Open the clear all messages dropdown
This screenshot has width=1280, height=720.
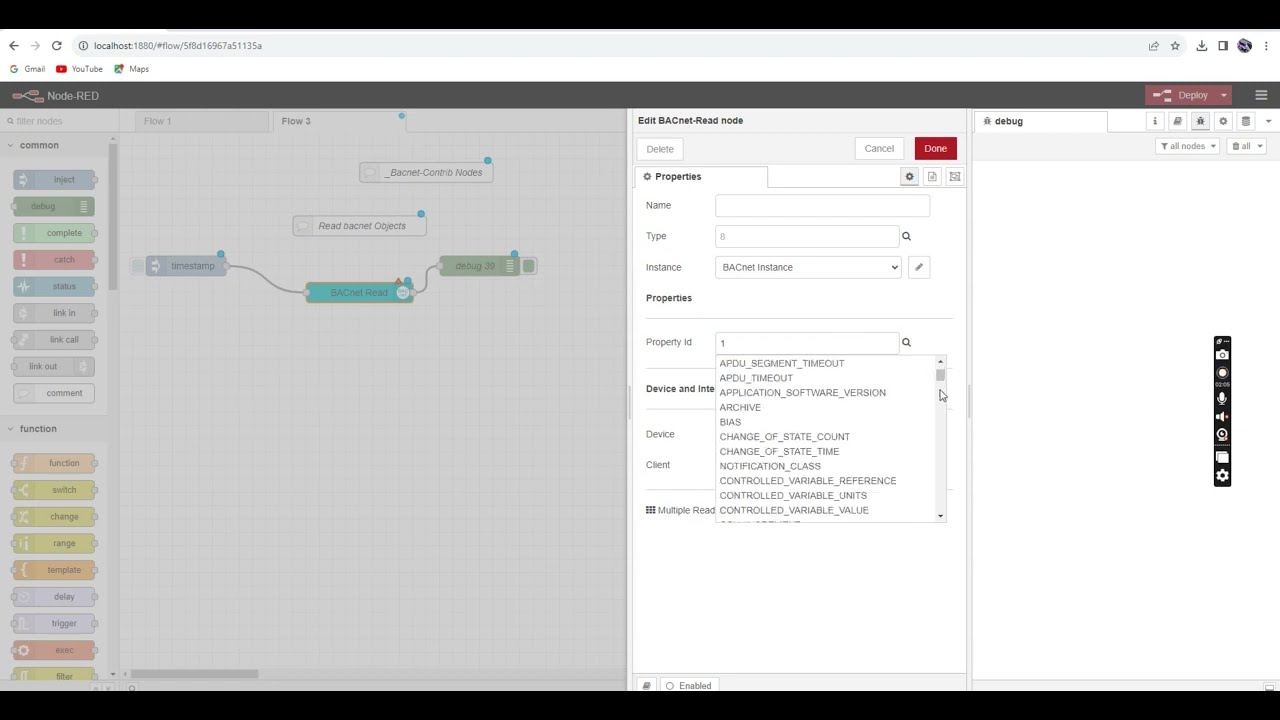[x=1246, y=146]
